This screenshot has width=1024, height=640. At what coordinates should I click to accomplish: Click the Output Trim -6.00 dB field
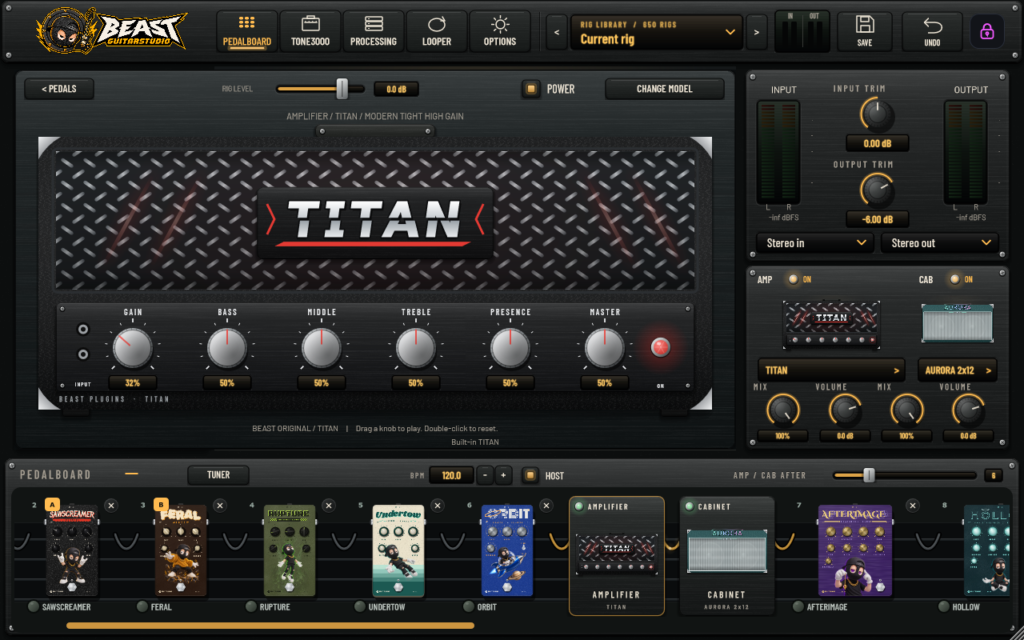[877, 219]
